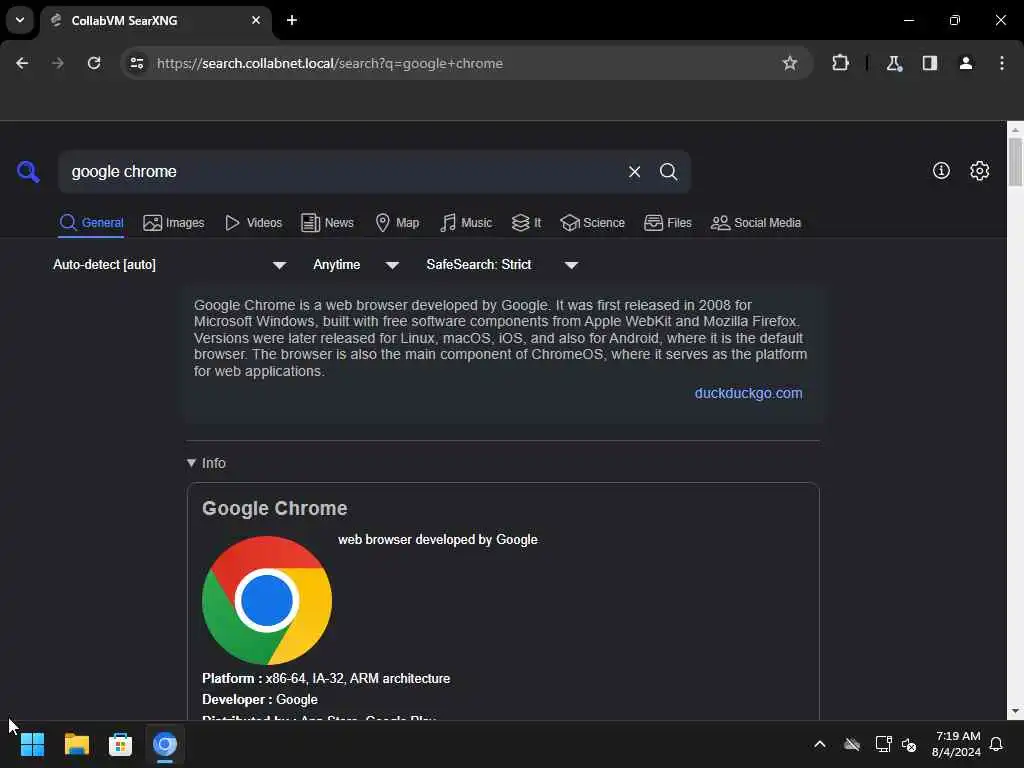This screenshot has height=768, width=1024.
Task: Submit search with the magnifier button
Action: [x=668, y=172]
